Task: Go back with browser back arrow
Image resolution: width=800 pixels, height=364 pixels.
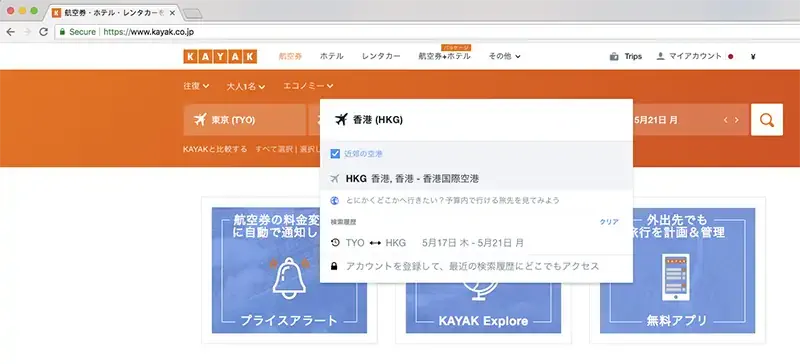Action: coord(11,32)
